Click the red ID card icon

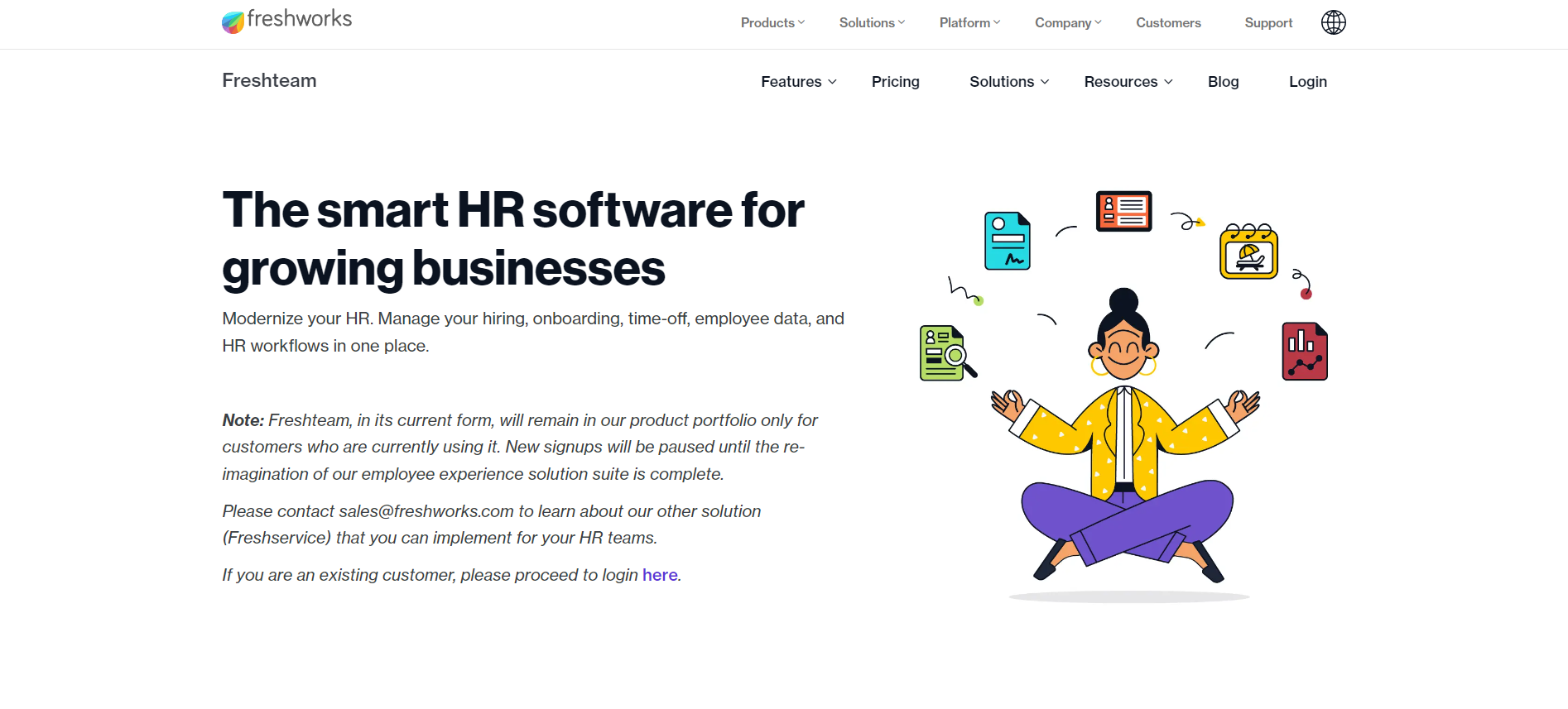pos(1123,211)
